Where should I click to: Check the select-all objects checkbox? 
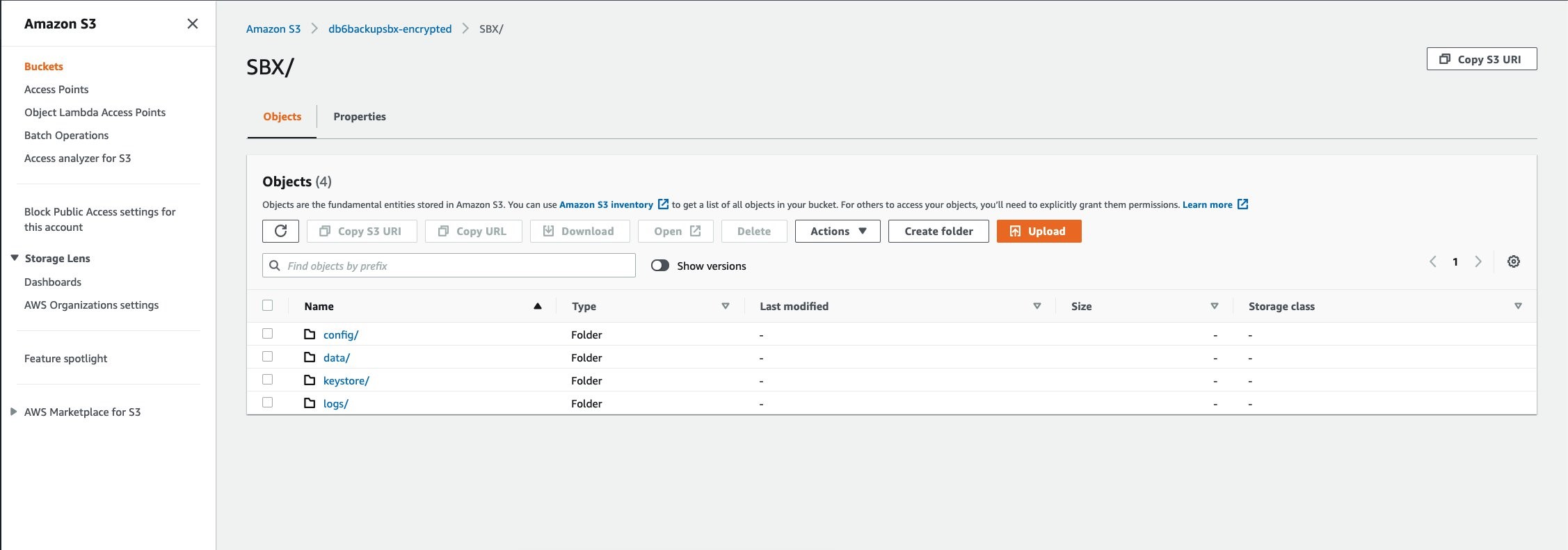(x=268, y=305)
